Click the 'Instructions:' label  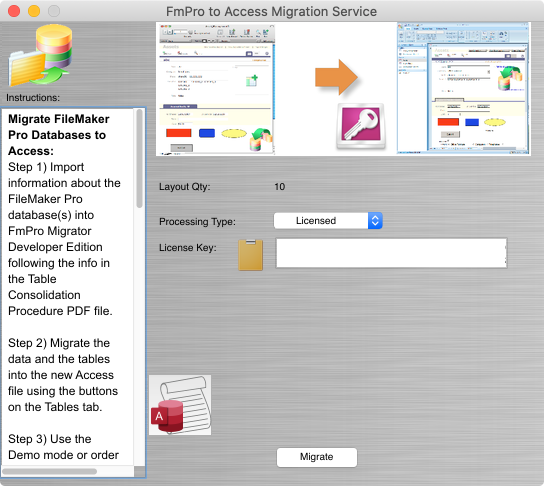point(33,98)
